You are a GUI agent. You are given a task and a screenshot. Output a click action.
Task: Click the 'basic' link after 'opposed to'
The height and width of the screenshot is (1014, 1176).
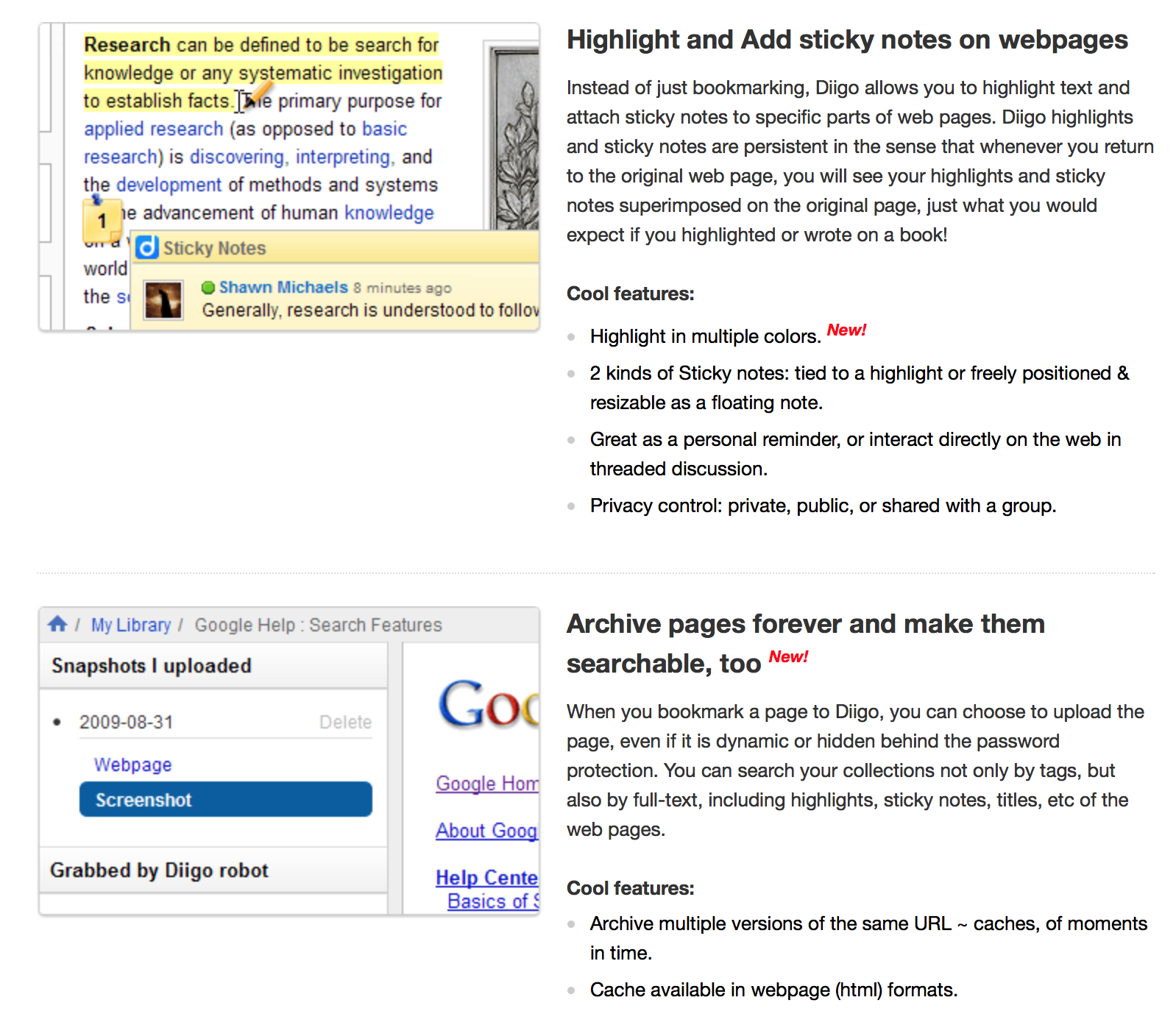point(384,129)
